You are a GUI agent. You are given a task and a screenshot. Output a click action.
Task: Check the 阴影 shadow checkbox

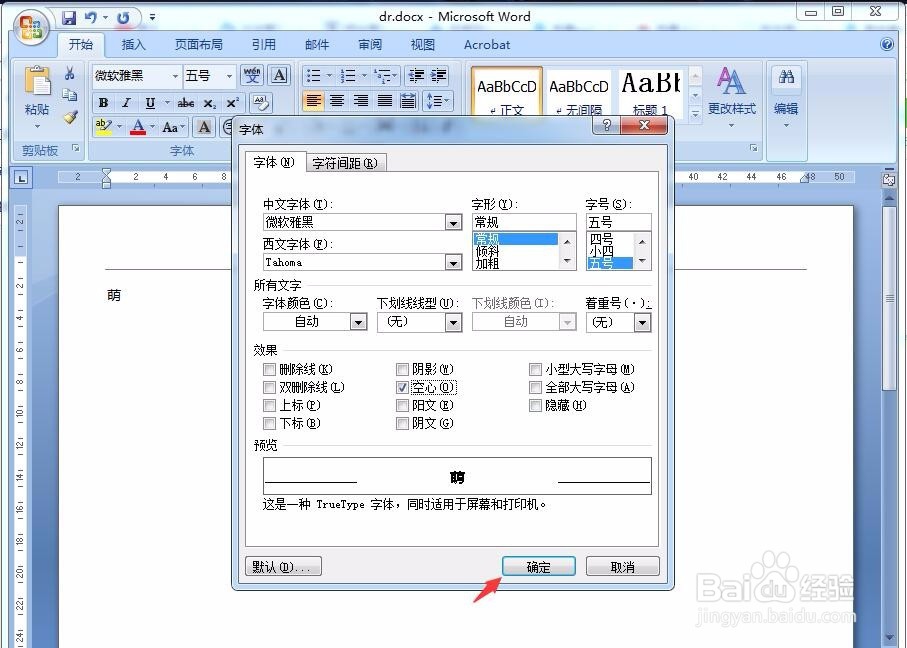click(402, 369)
